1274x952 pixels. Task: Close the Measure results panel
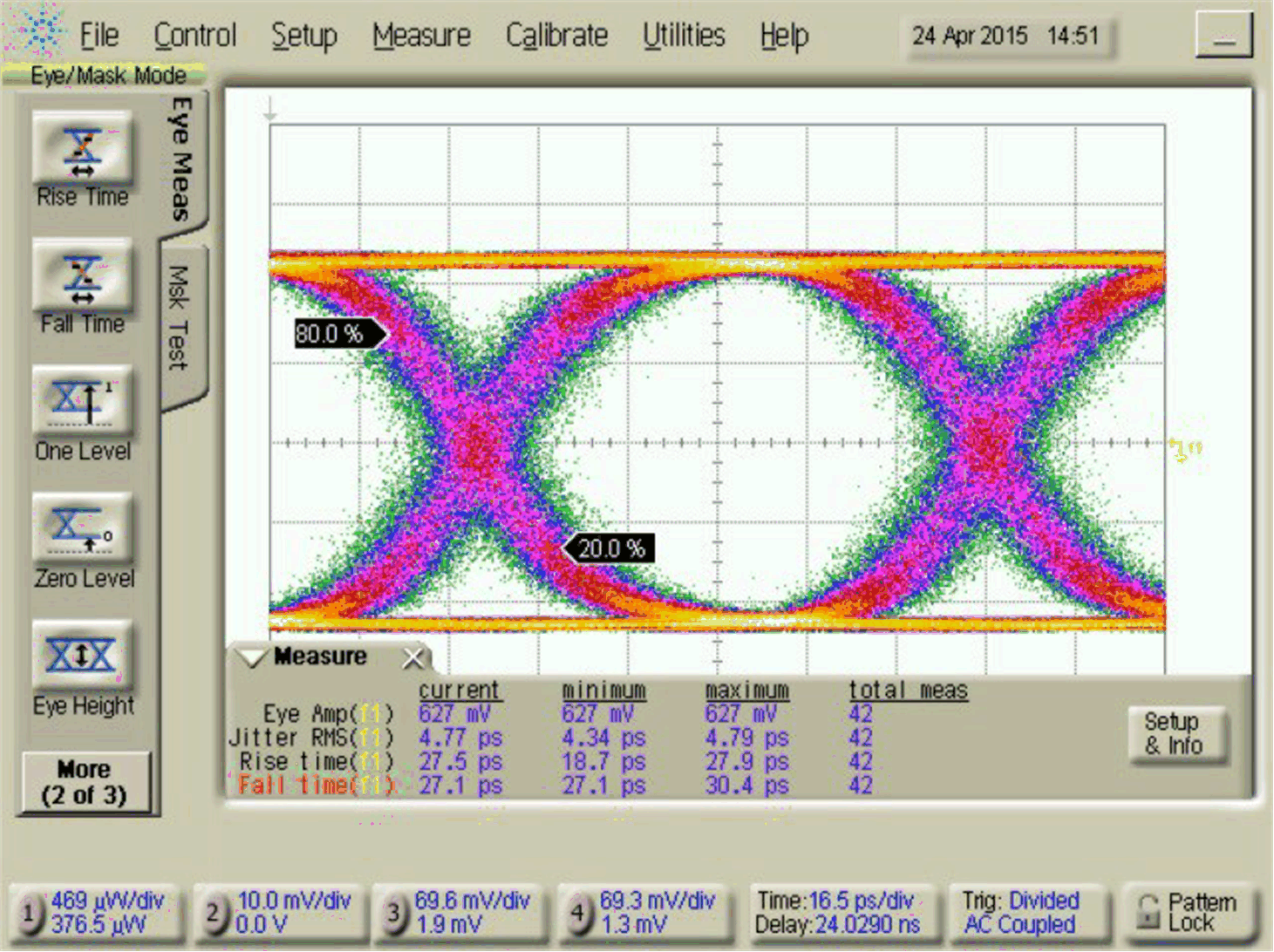(413, 658)
